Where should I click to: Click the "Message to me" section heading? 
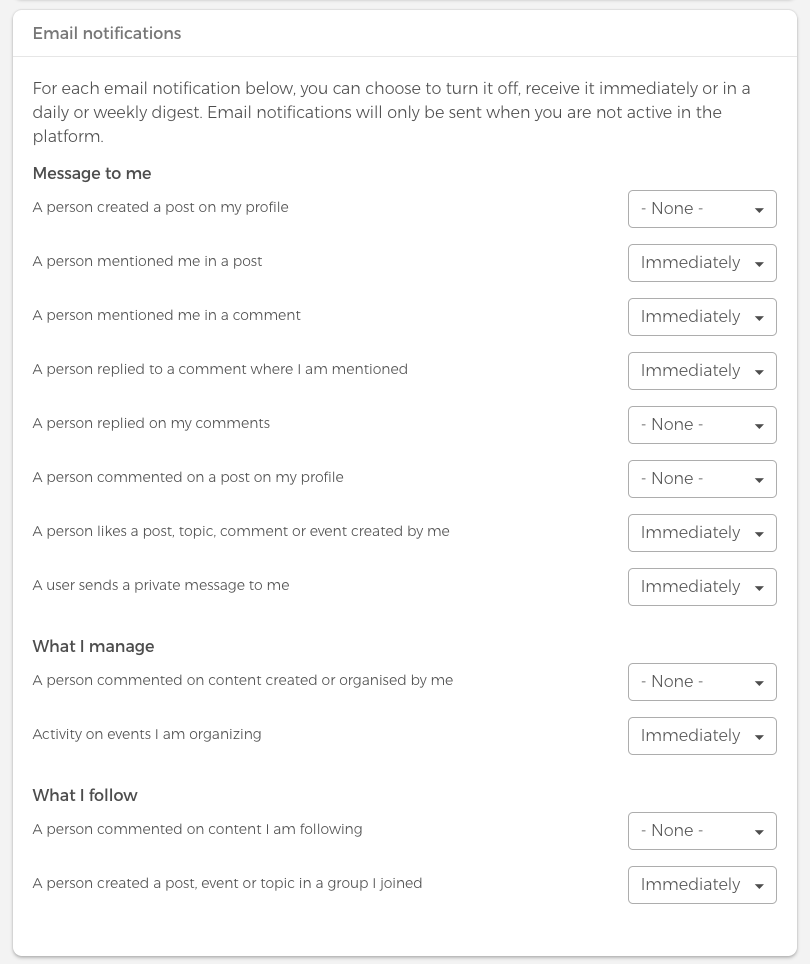(92, 173)
